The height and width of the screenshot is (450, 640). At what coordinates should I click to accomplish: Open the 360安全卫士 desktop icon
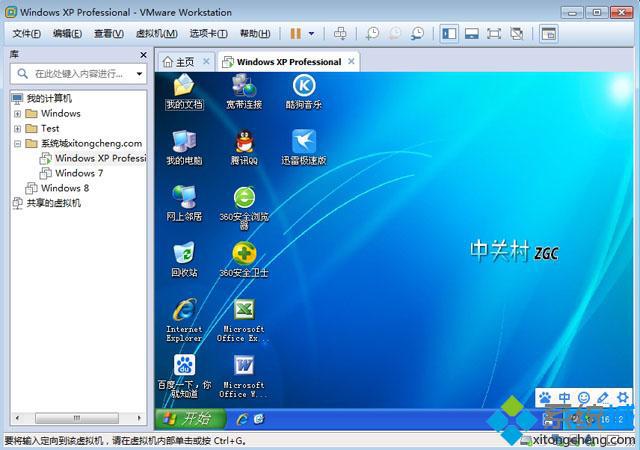click(244, 260)
